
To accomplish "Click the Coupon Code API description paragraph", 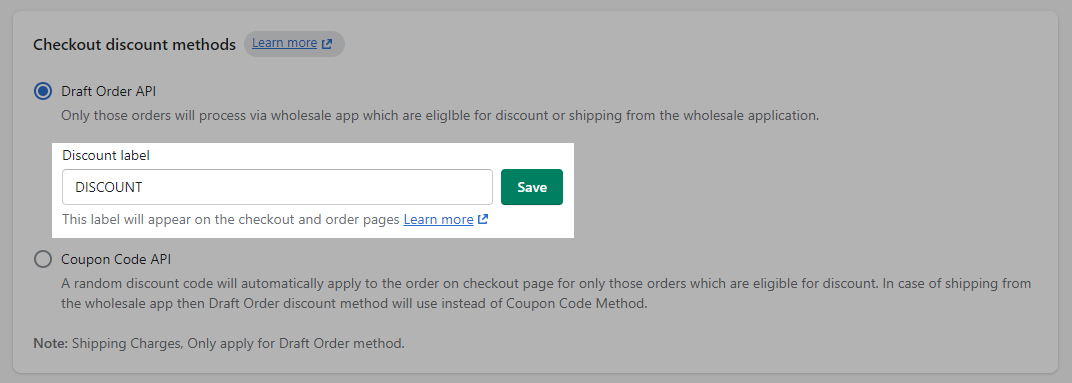I will pos(546,293).
